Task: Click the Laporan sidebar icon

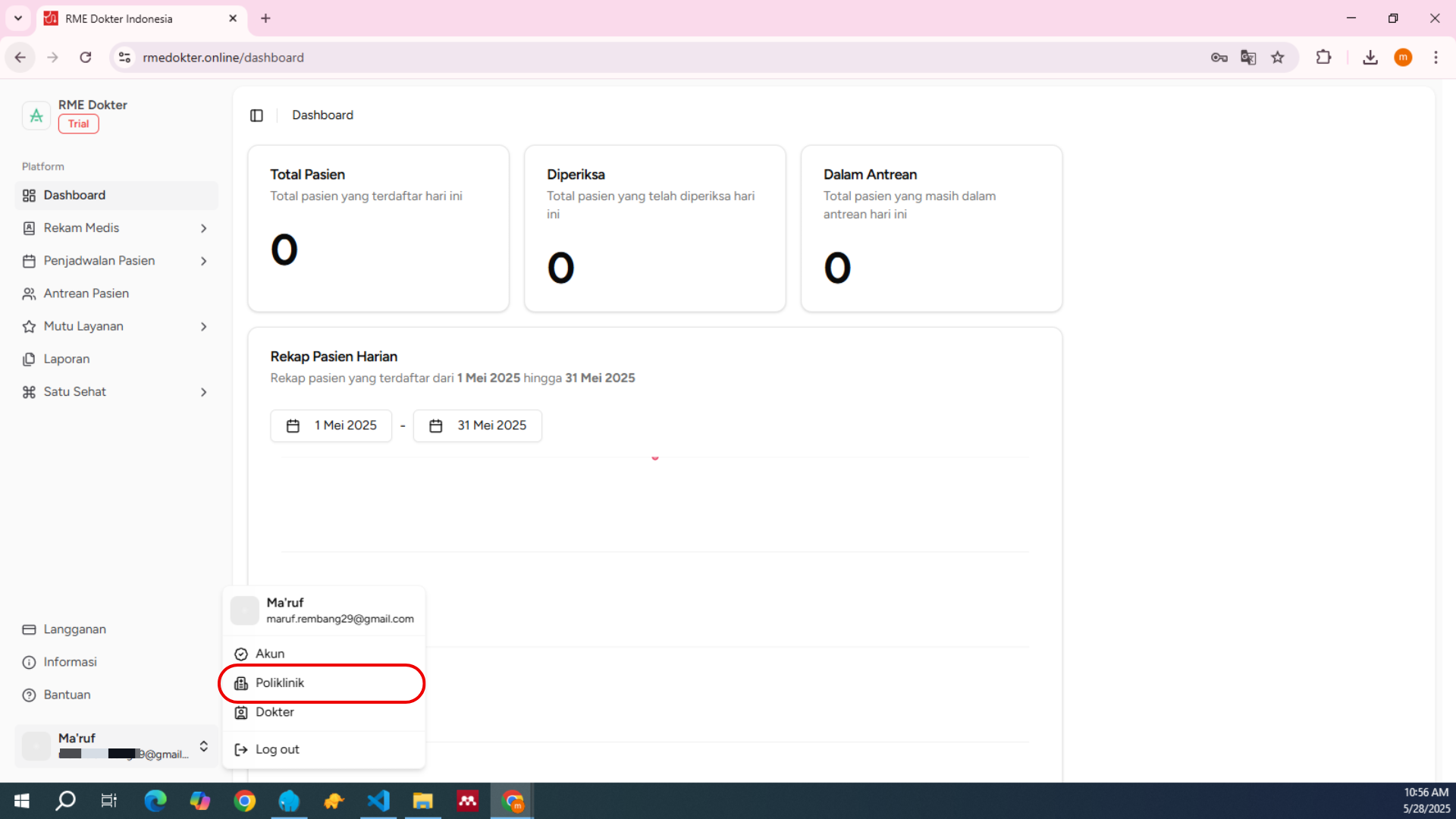Action: click(x=29, y=359)
